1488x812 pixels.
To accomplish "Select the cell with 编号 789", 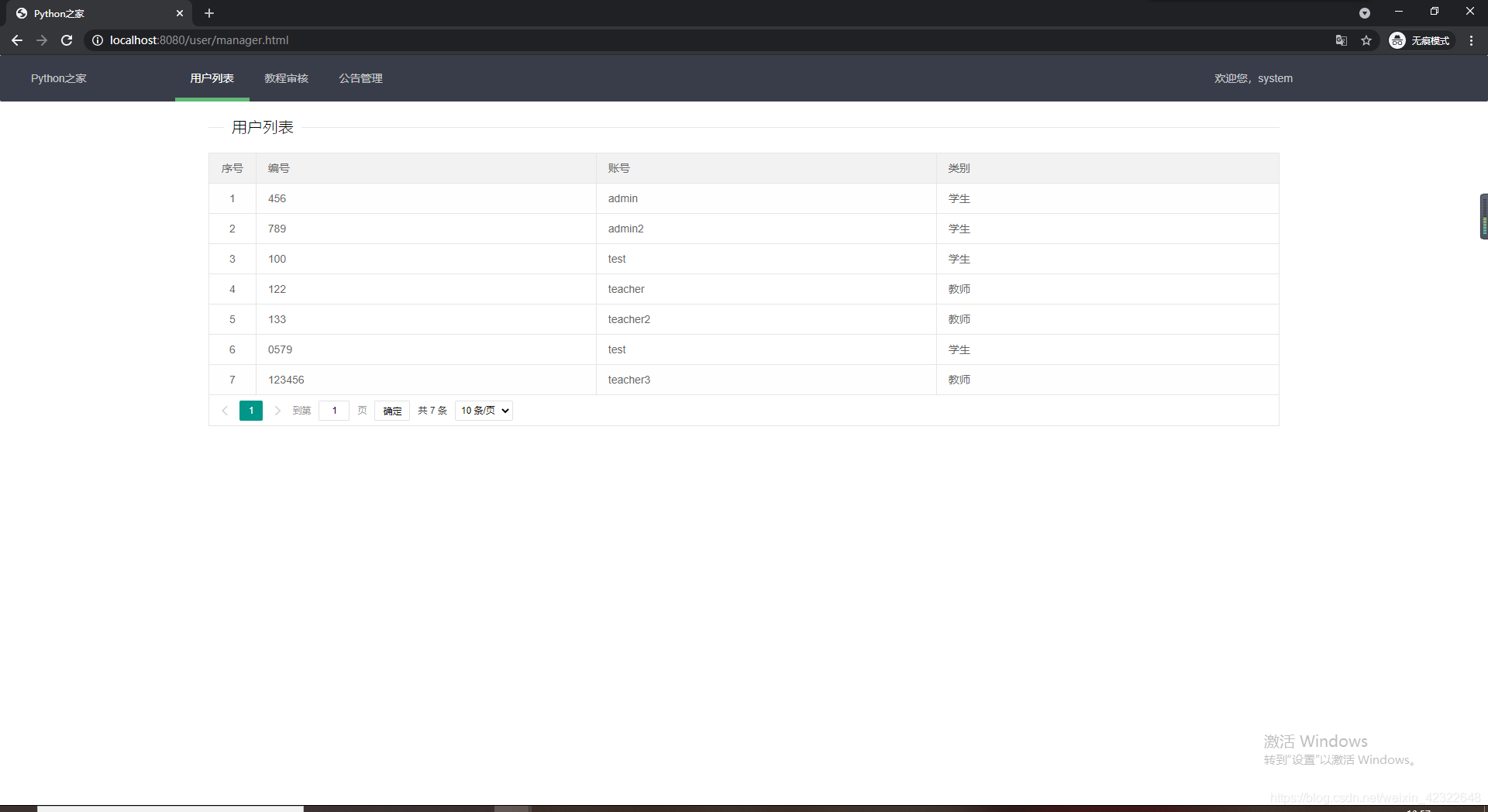I will pos(426,229).
